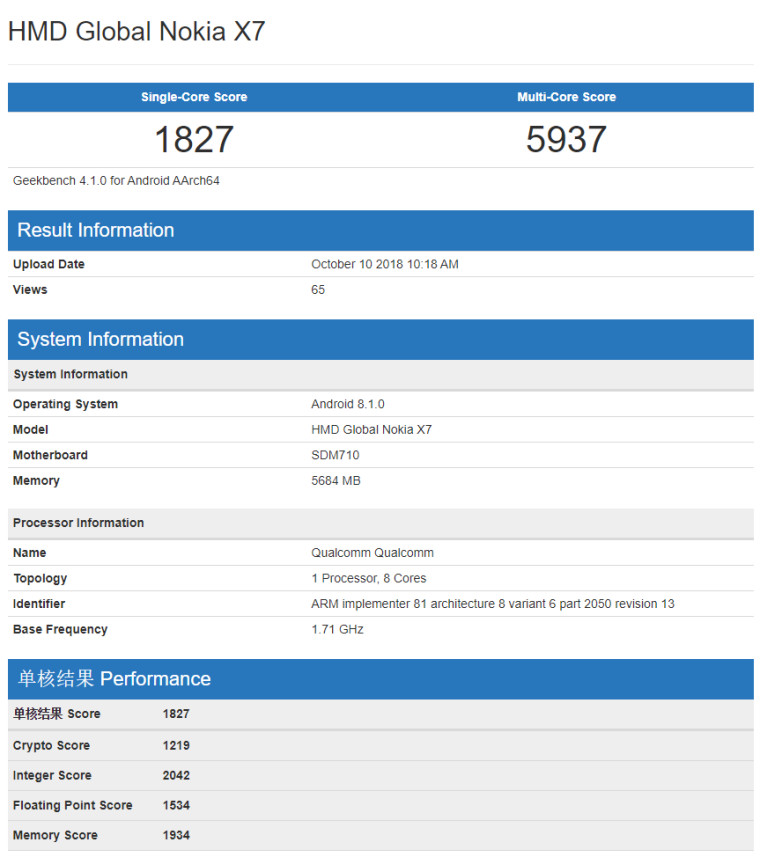The width and height of the screenshot is (760, 857).
Task: Click the 1827 value in the performance table
Action: (x=176, y=714)
